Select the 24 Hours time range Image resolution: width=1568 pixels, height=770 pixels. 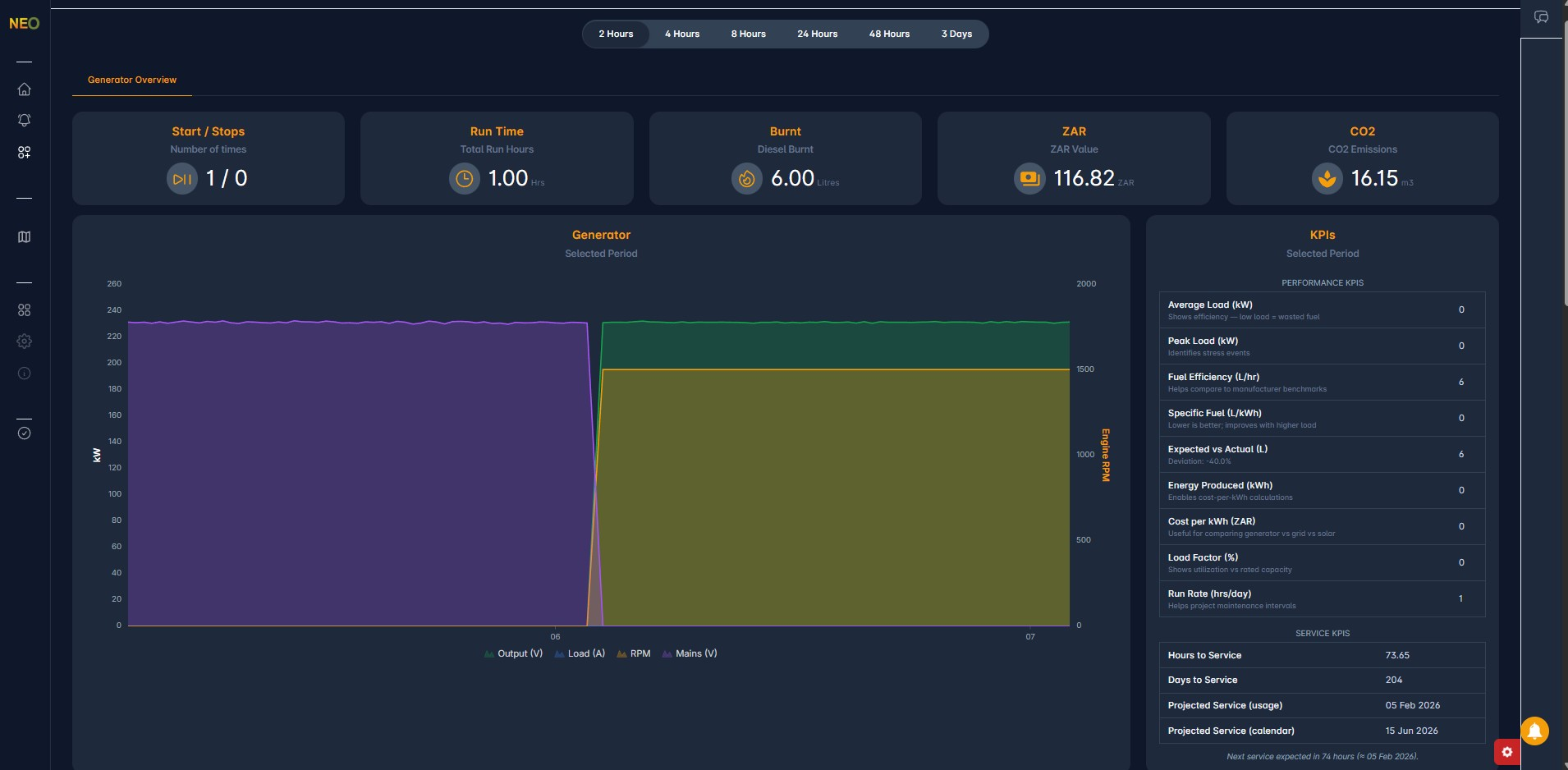tap(817, 34)
